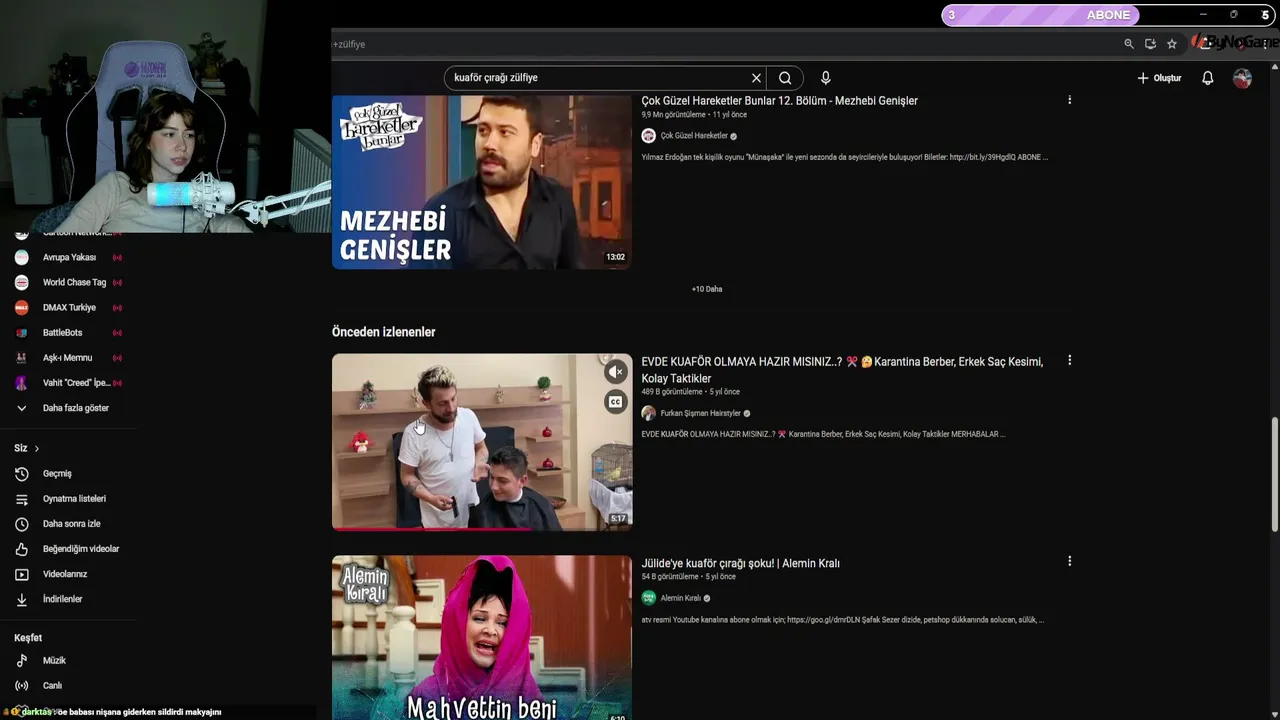Play the EVDE KUAFÖR video thumbnail
This screenshot has width=1280, height=720.
pos(482,441)
